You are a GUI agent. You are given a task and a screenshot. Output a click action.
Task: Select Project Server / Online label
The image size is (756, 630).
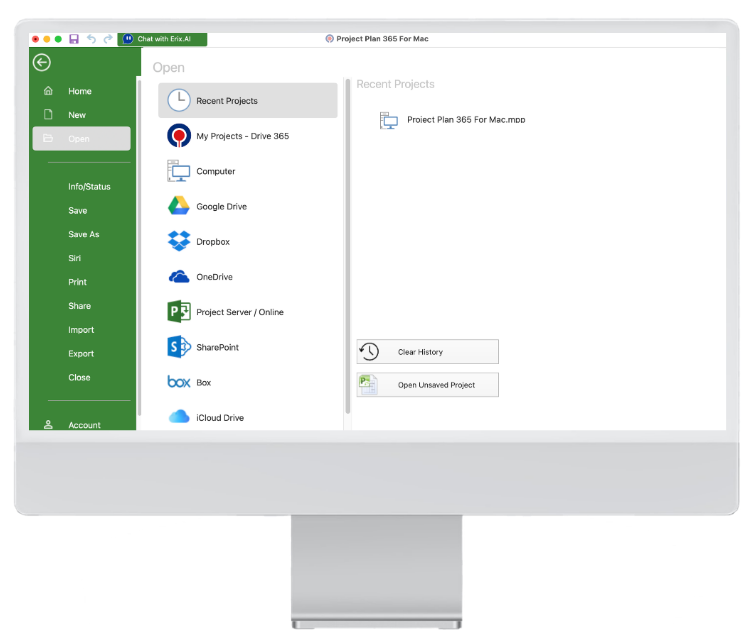[x=240, y=312]
